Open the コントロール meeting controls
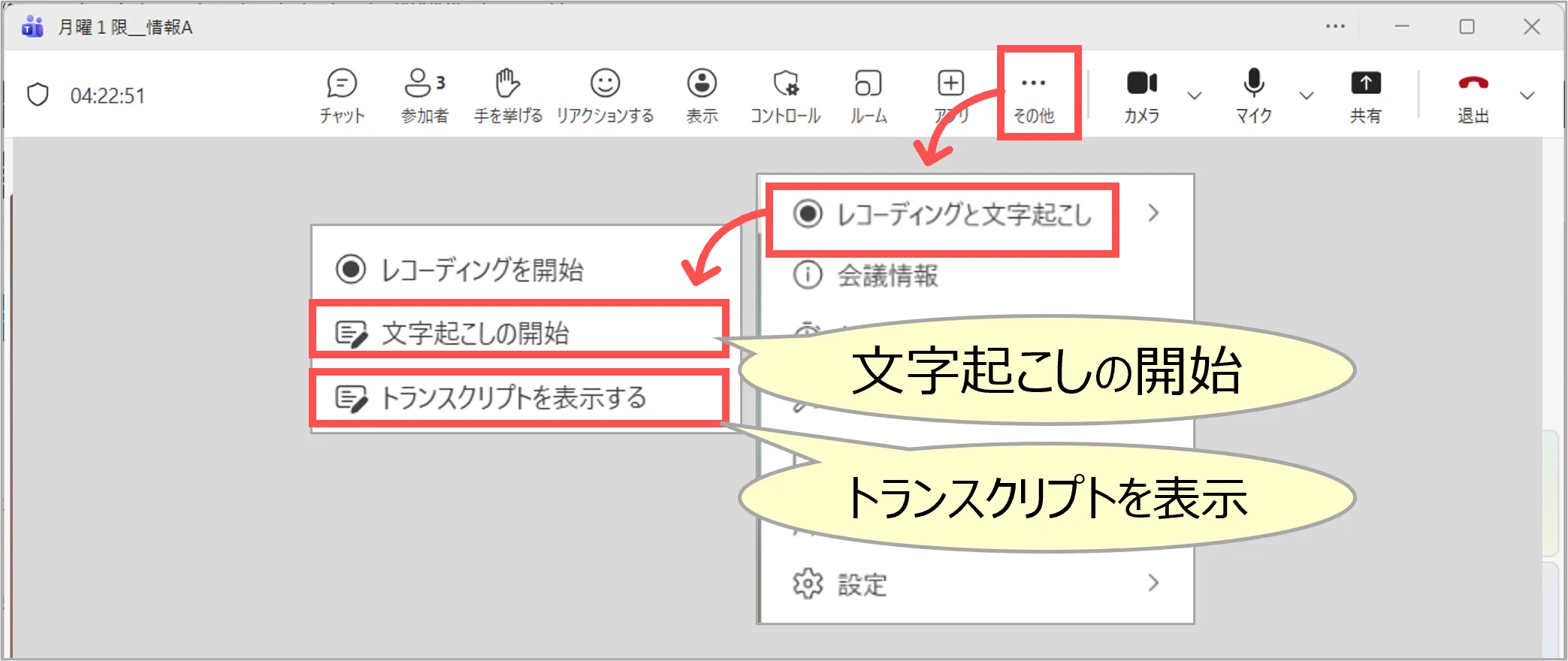This screenshot has height=661, width=1568. [785, 95]
